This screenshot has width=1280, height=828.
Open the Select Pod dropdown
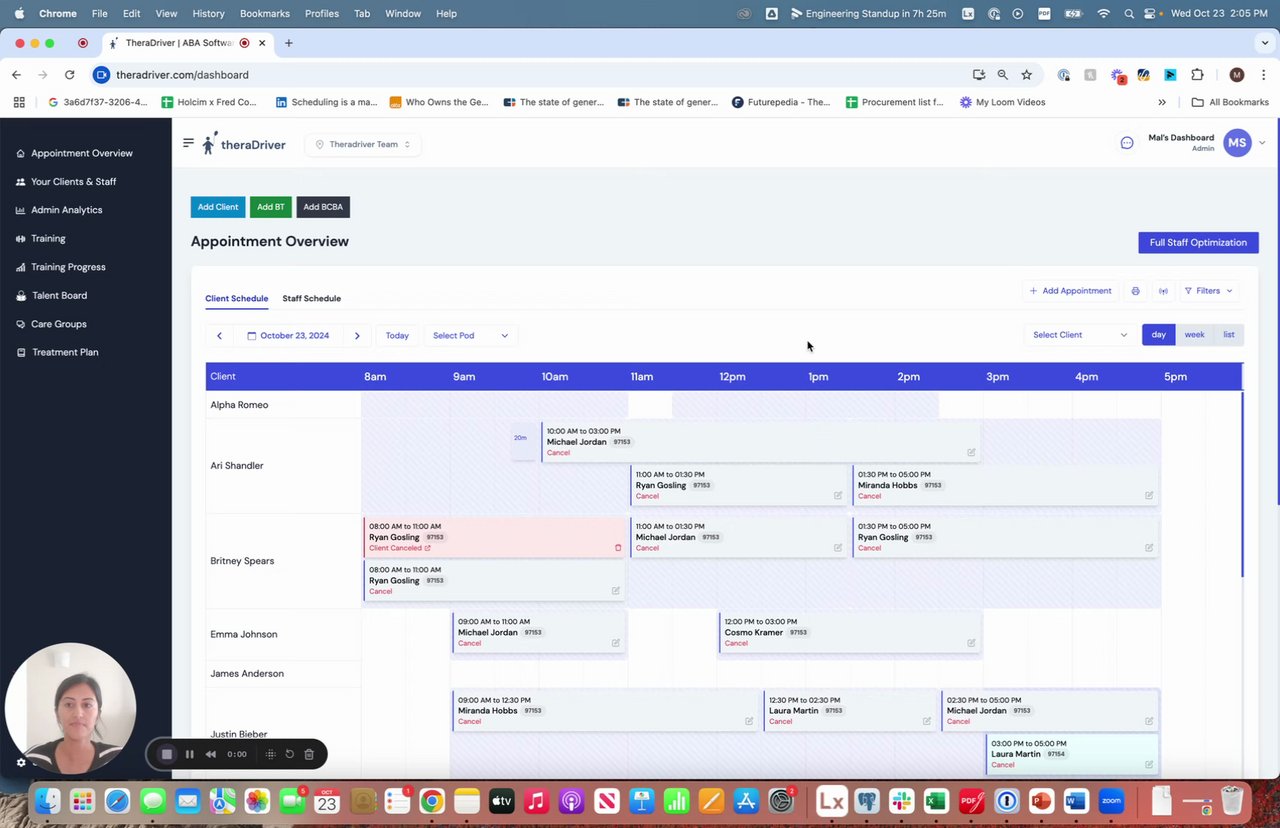(470, 336)
